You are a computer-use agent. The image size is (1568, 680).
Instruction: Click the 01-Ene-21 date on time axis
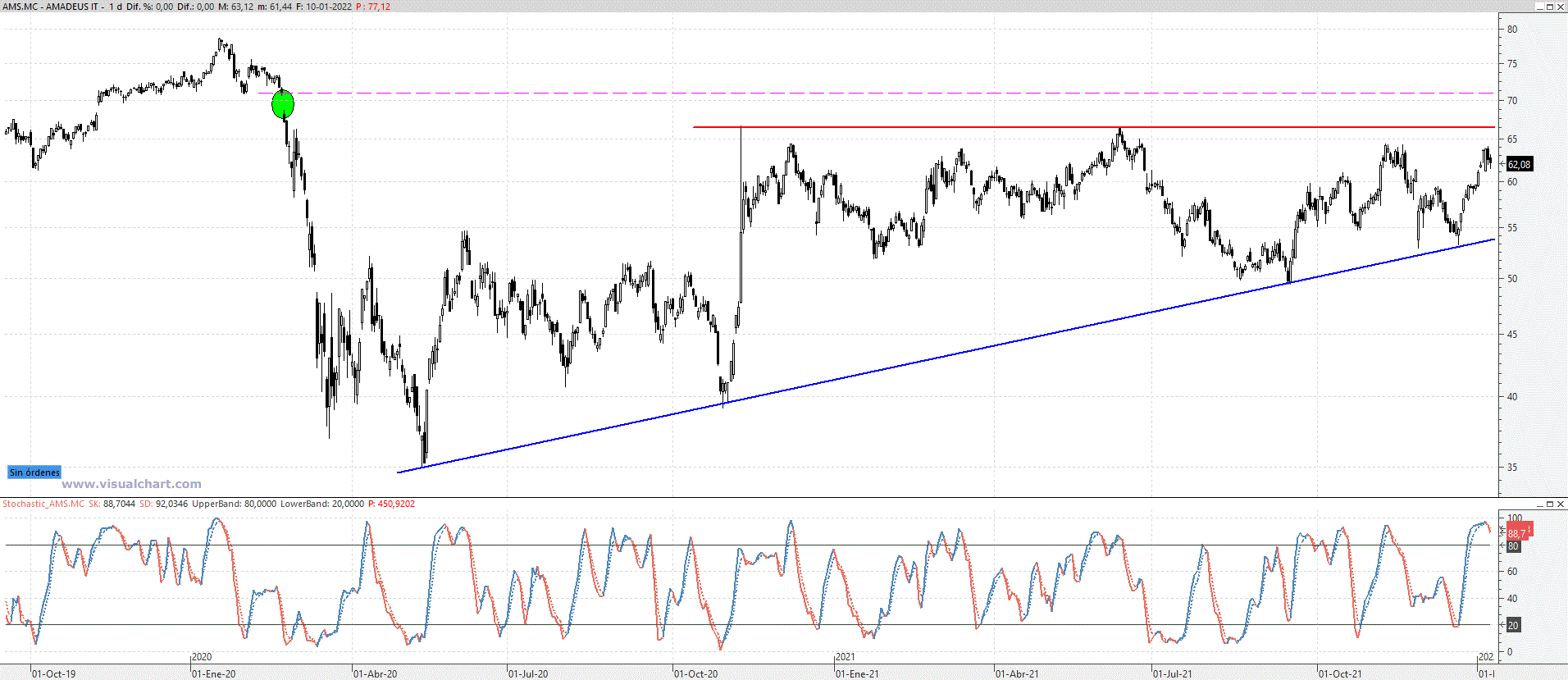pos(857,673)
